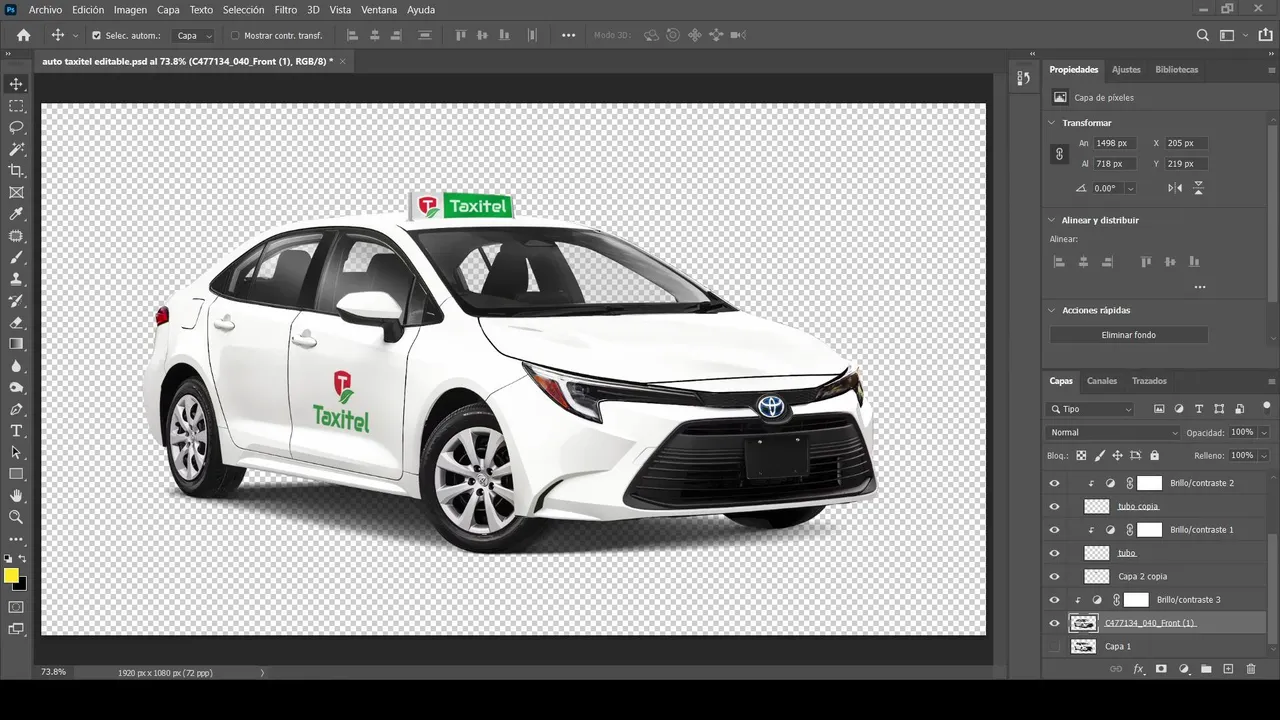Select the Hand tool
This screenshot has height=720, width=1280.
pos(16,496)
